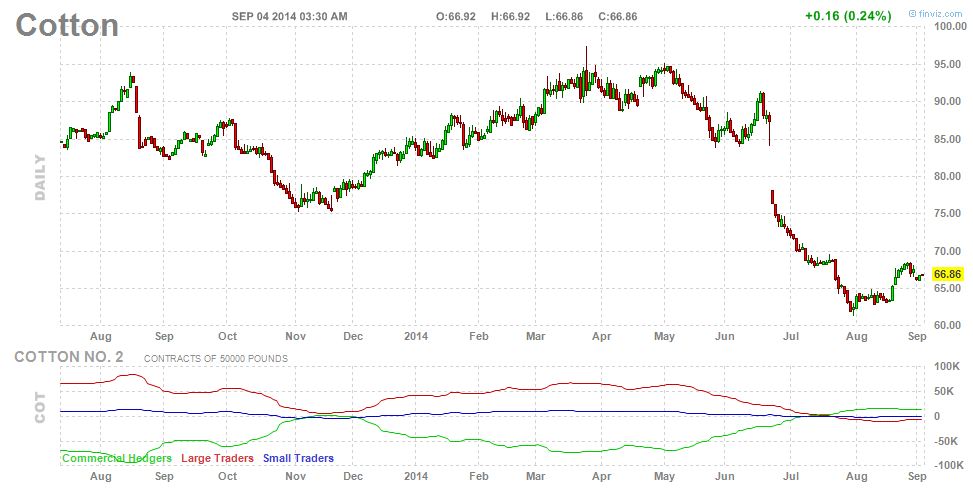Click the SEP 04 2014 03:30 AM timestamp

(x=290, y=16)
